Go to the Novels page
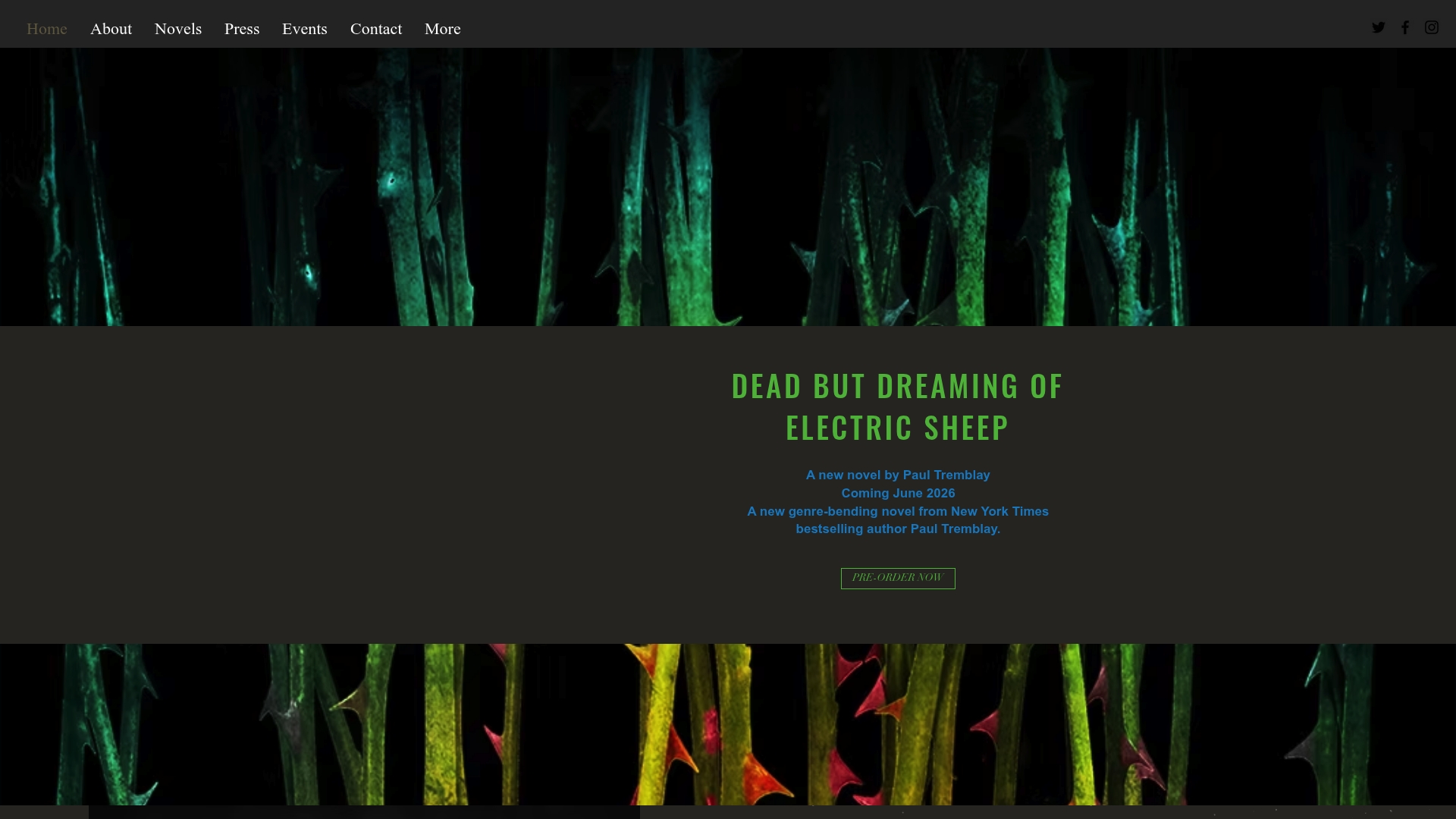The image size is (1456, 819). coord(177,29)
